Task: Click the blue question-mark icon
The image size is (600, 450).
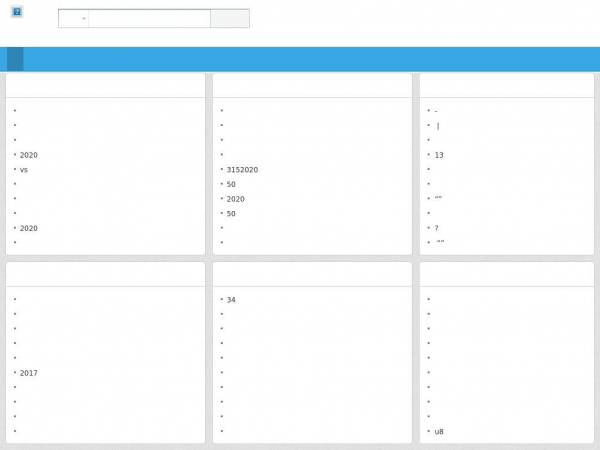Action: point(17,12)
